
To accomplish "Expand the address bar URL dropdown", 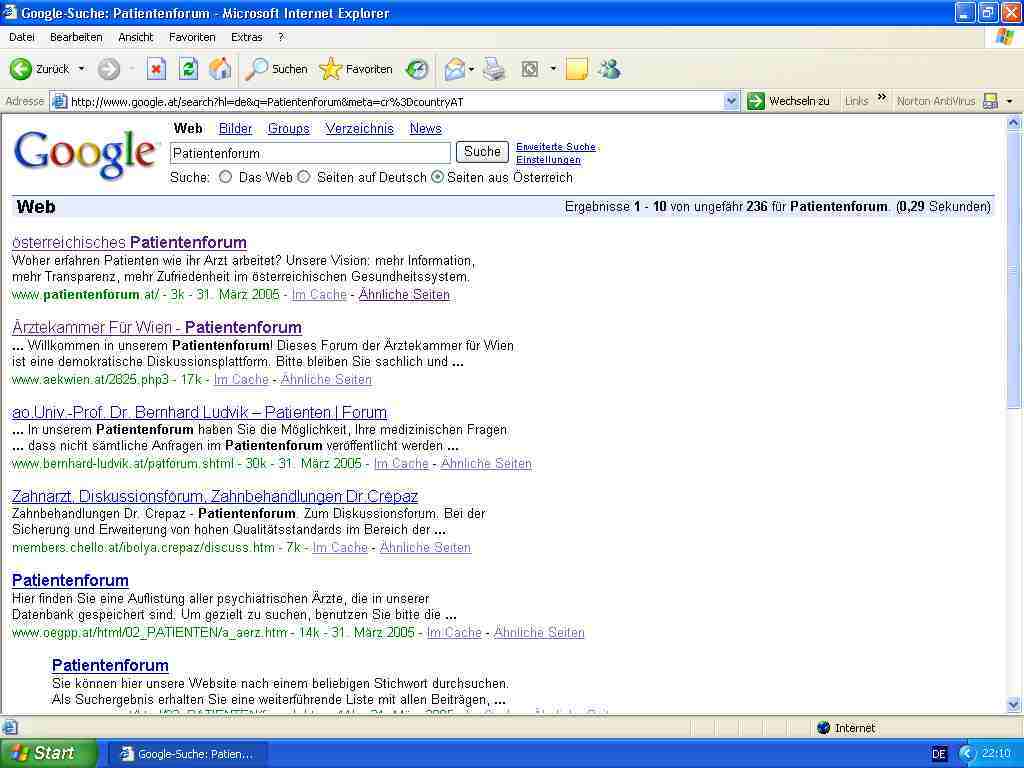I will (731, 101).
